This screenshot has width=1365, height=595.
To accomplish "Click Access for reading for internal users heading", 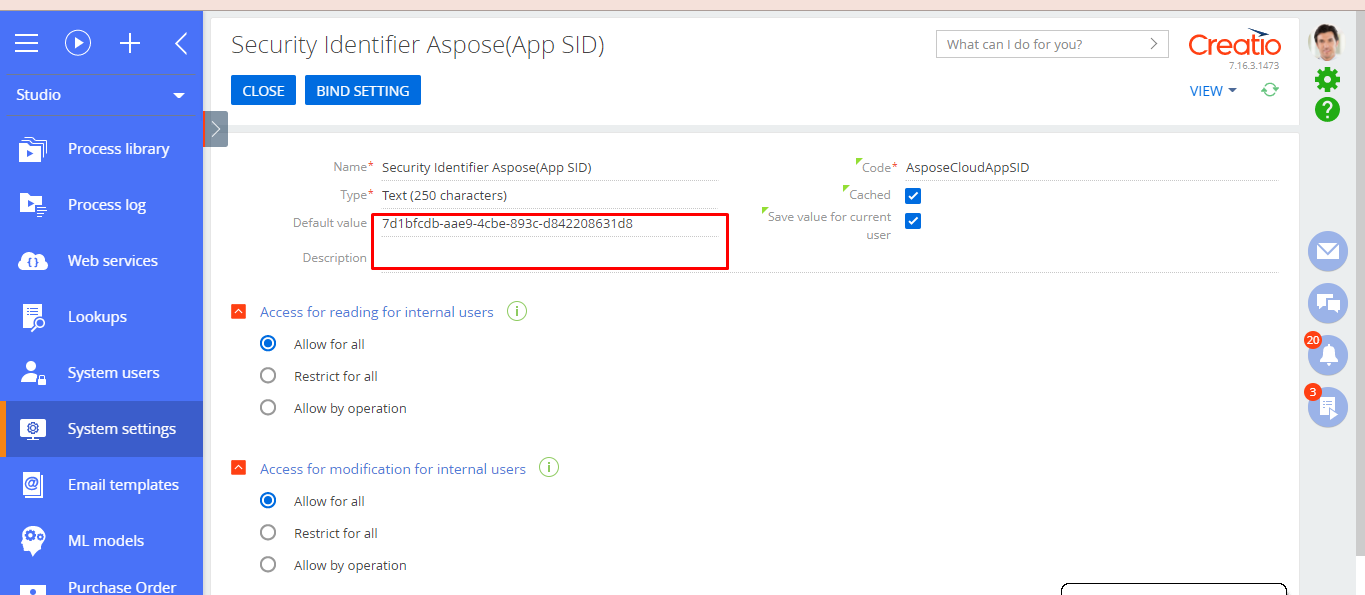I will click(377, 312).
